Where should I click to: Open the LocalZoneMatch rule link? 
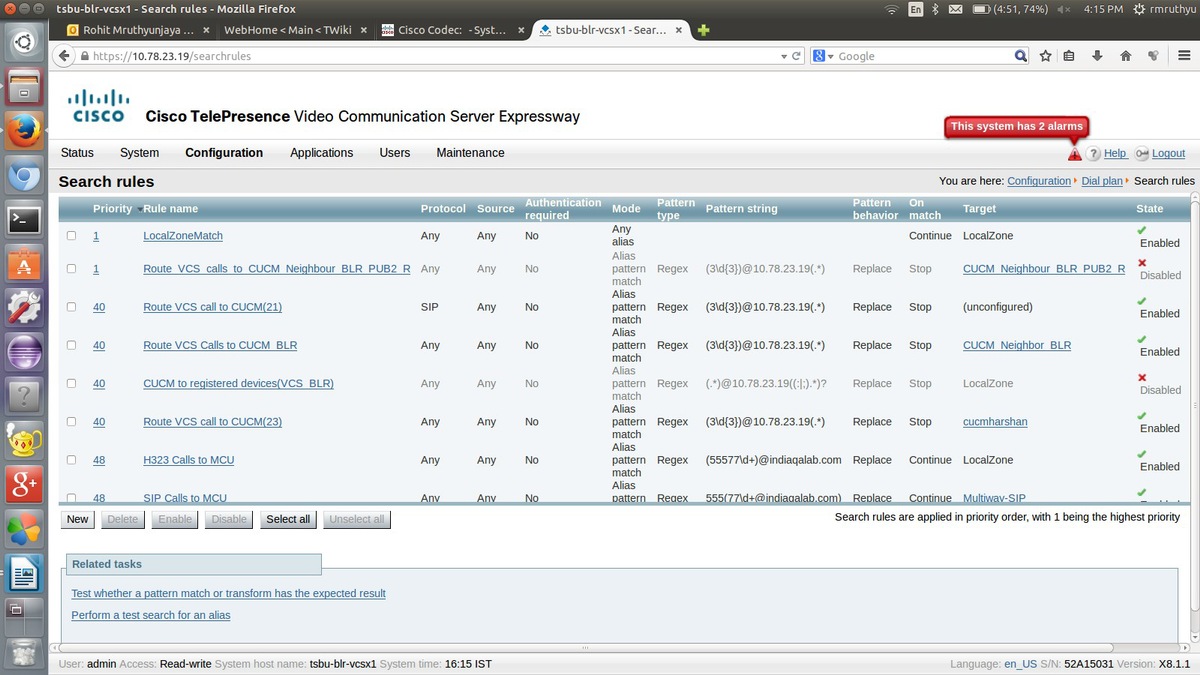(183, 236)
